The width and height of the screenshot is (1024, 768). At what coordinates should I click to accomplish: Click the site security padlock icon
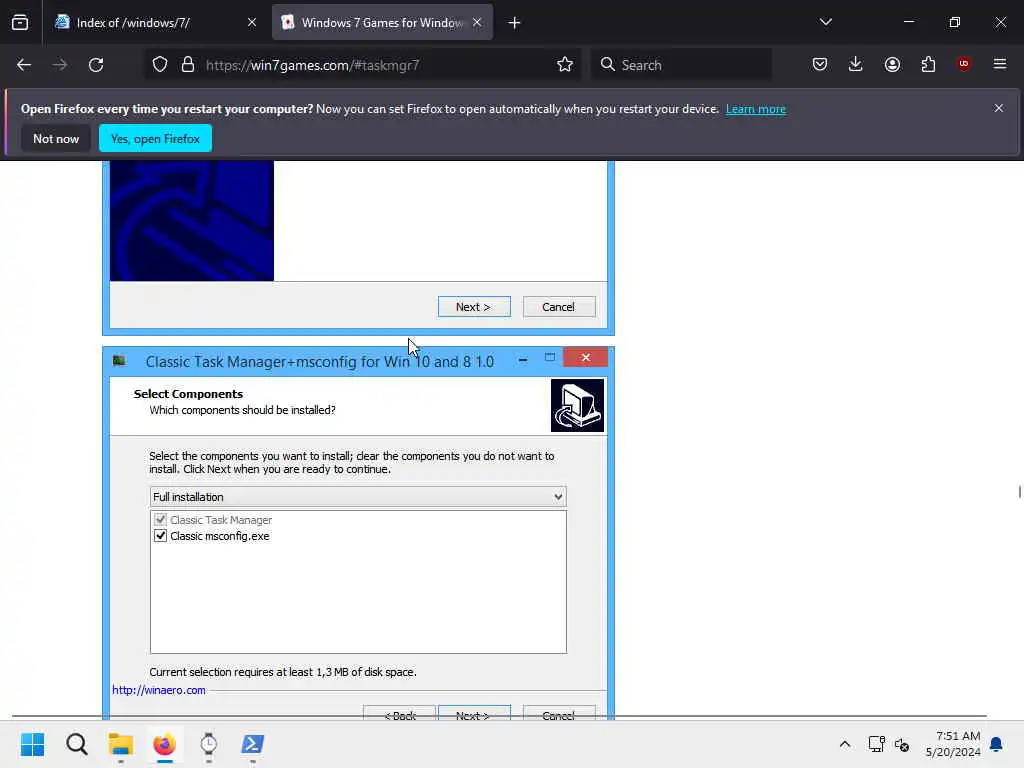pos(188,65)
